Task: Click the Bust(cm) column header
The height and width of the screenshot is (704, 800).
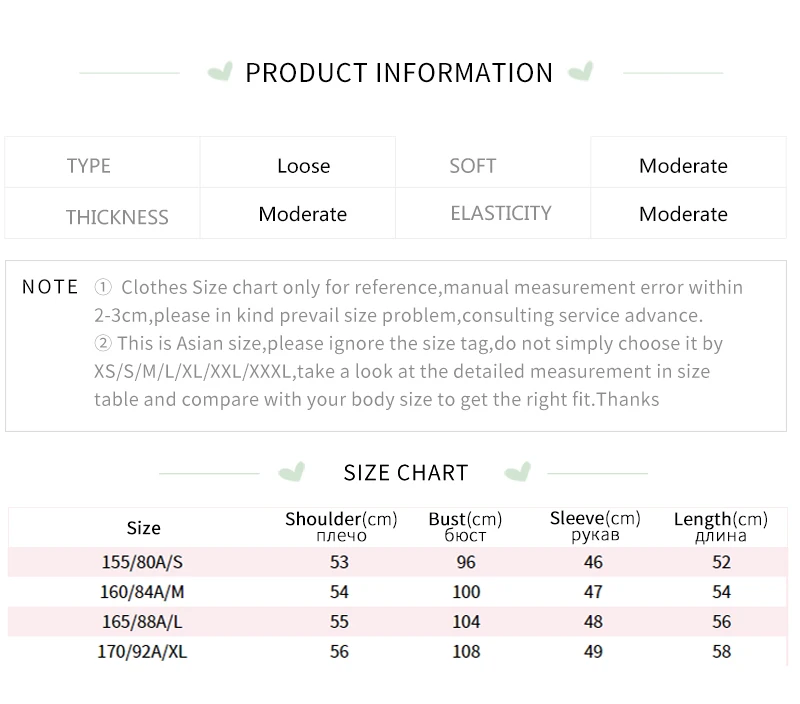Action: click(x=465, y=526)
